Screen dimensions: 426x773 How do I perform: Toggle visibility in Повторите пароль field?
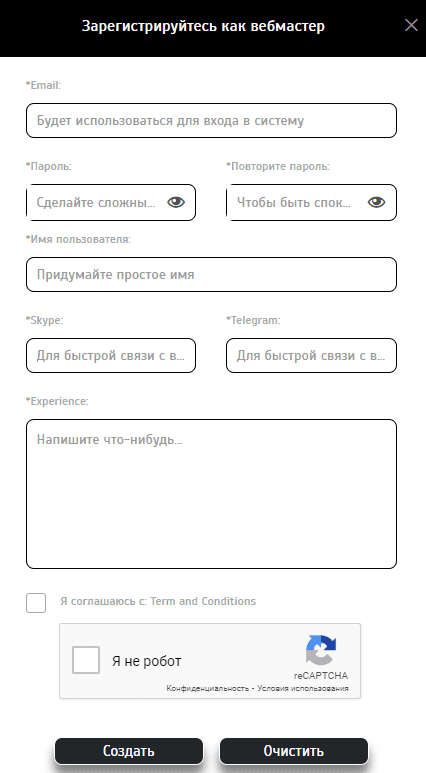click(376, 202)
